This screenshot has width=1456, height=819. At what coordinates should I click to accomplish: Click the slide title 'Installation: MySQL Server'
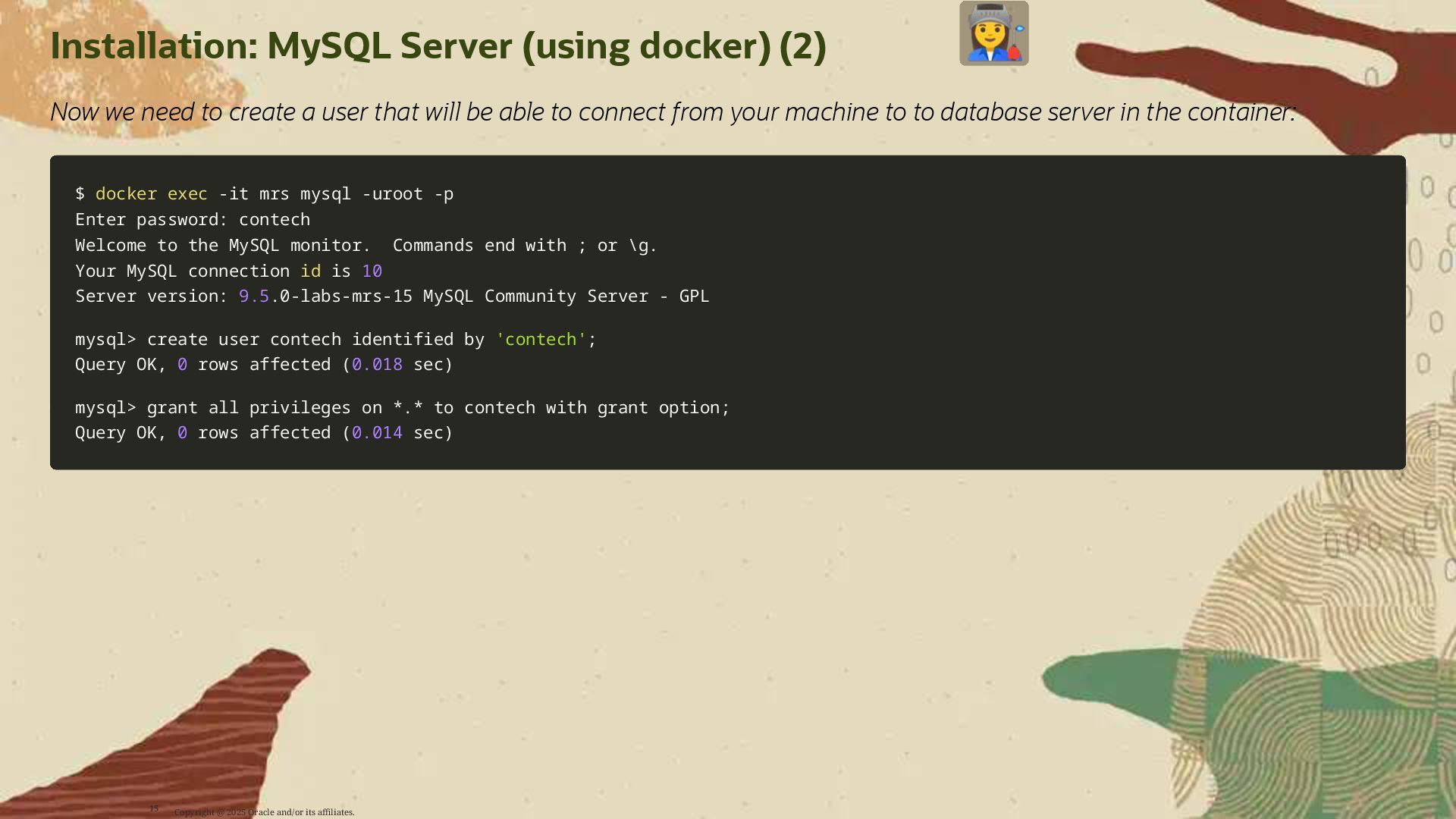pos(438,46)
